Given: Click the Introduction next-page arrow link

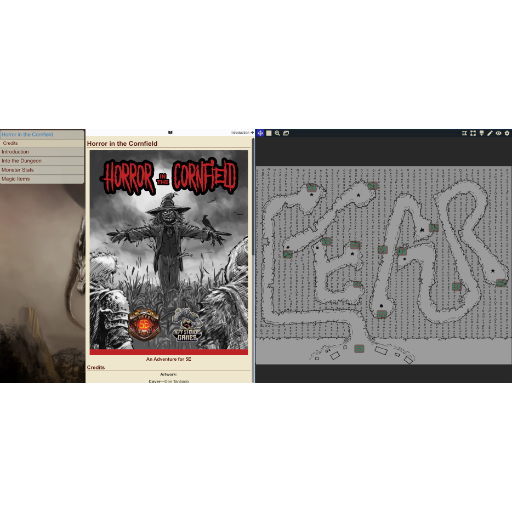Looking at the screenshot, I should (242, 133).
